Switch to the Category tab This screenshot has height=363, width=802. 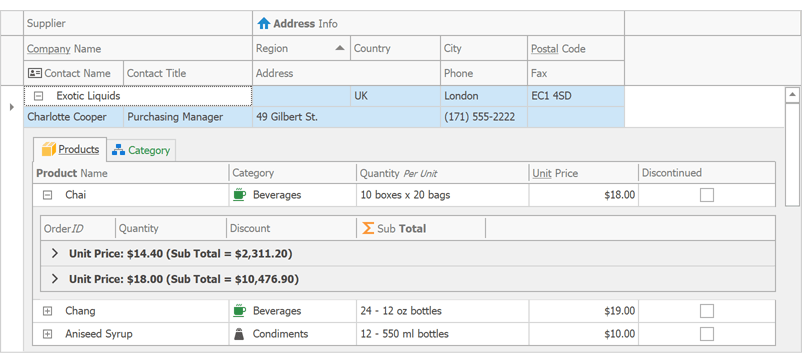[141, 150]
